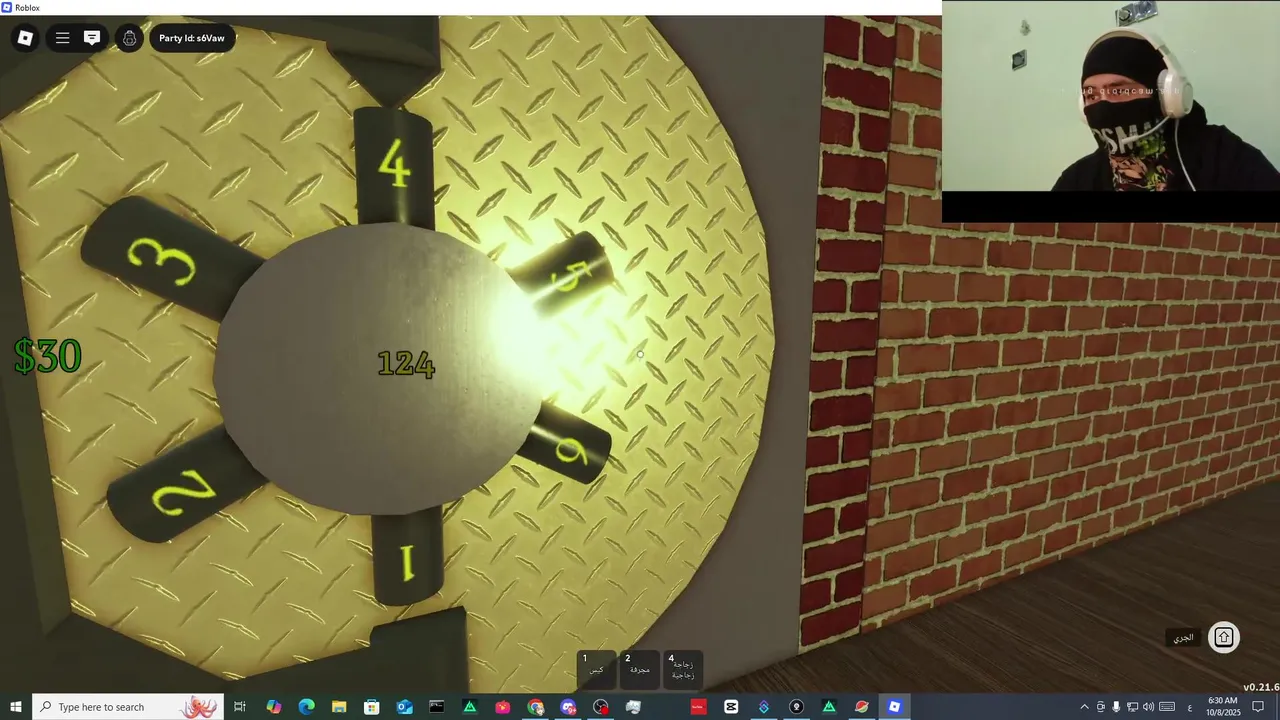Select hotbar slot 2 item

639,668
